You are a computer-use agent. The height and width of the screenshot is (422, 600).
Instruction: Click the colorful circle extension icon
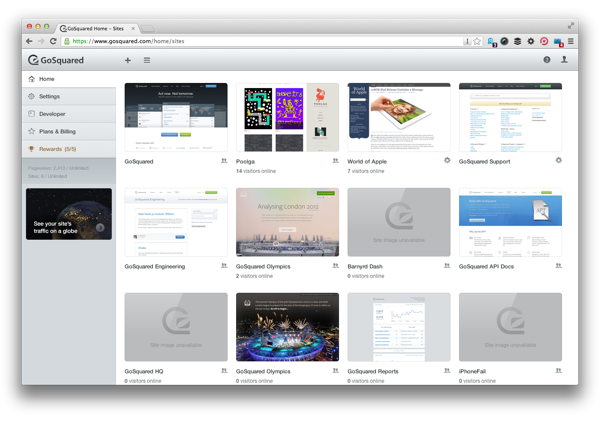(x=504, y=41)
